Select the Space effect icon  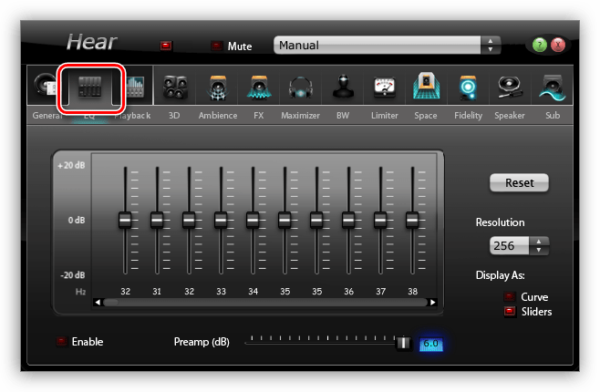[426, 86]
